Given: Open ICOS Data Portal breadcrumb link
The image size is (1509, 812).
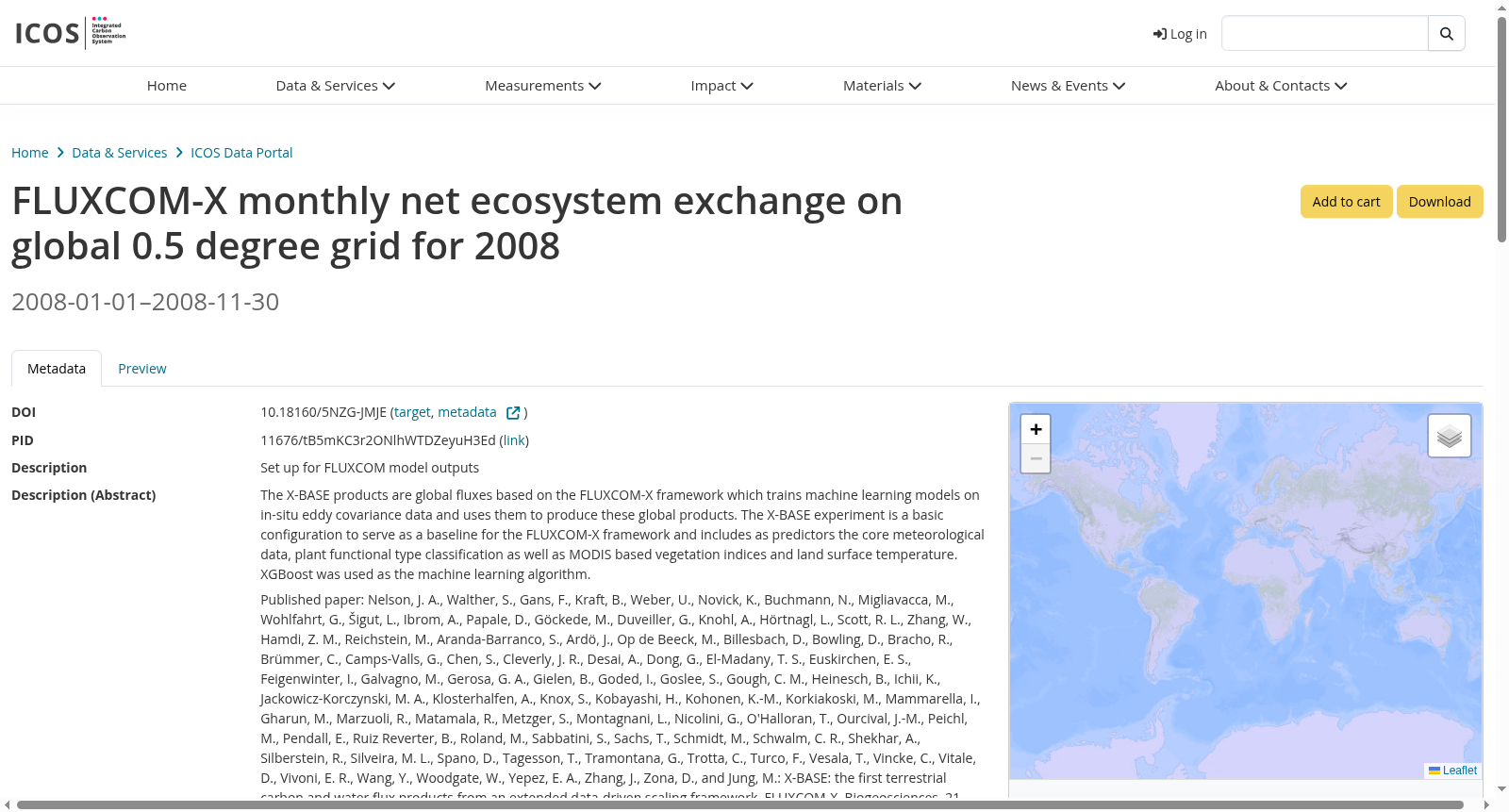Looking at the screenshot, I should click(x=241, y=153).
